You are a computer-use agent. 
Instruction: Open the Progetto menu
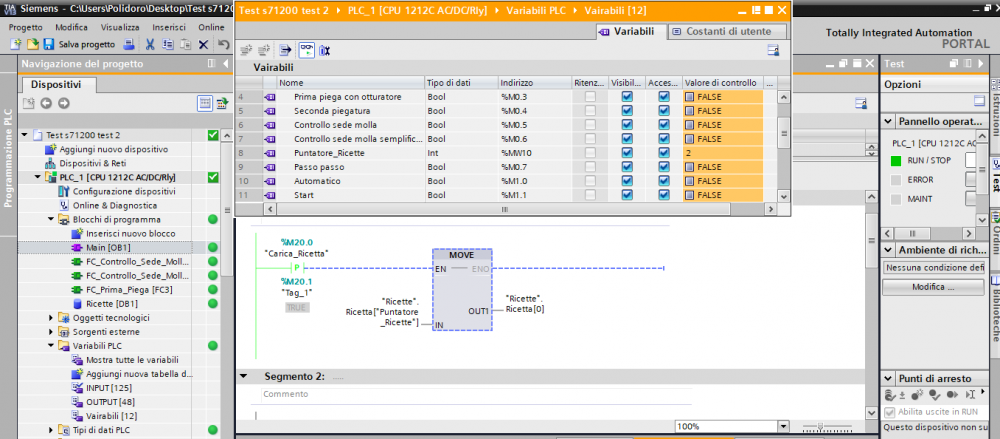pyautogui.click(x=26, y=27)
